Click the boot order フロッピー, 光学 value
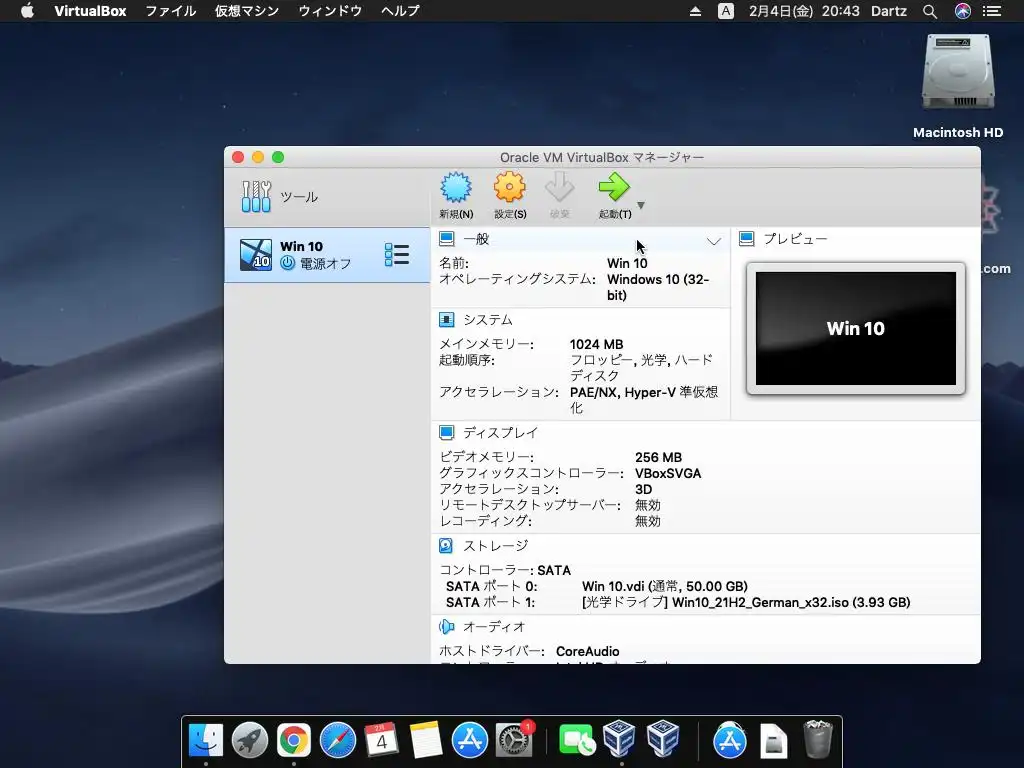Screen dimensions: 1024x768 (x=641, y=368)
